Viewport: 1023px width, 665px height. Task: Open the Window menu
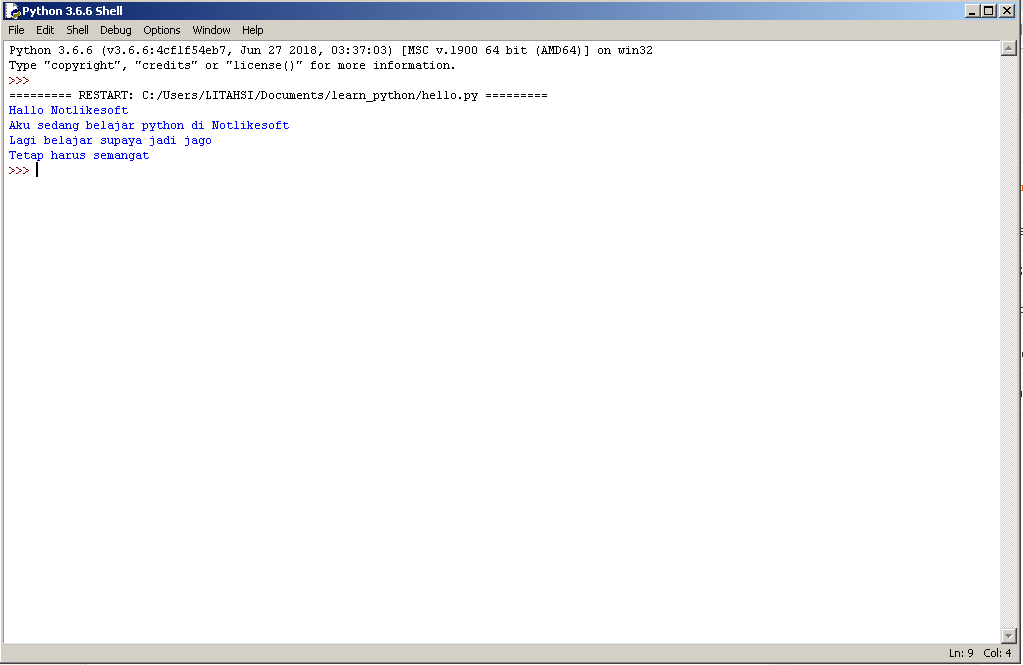click(211, 30)
